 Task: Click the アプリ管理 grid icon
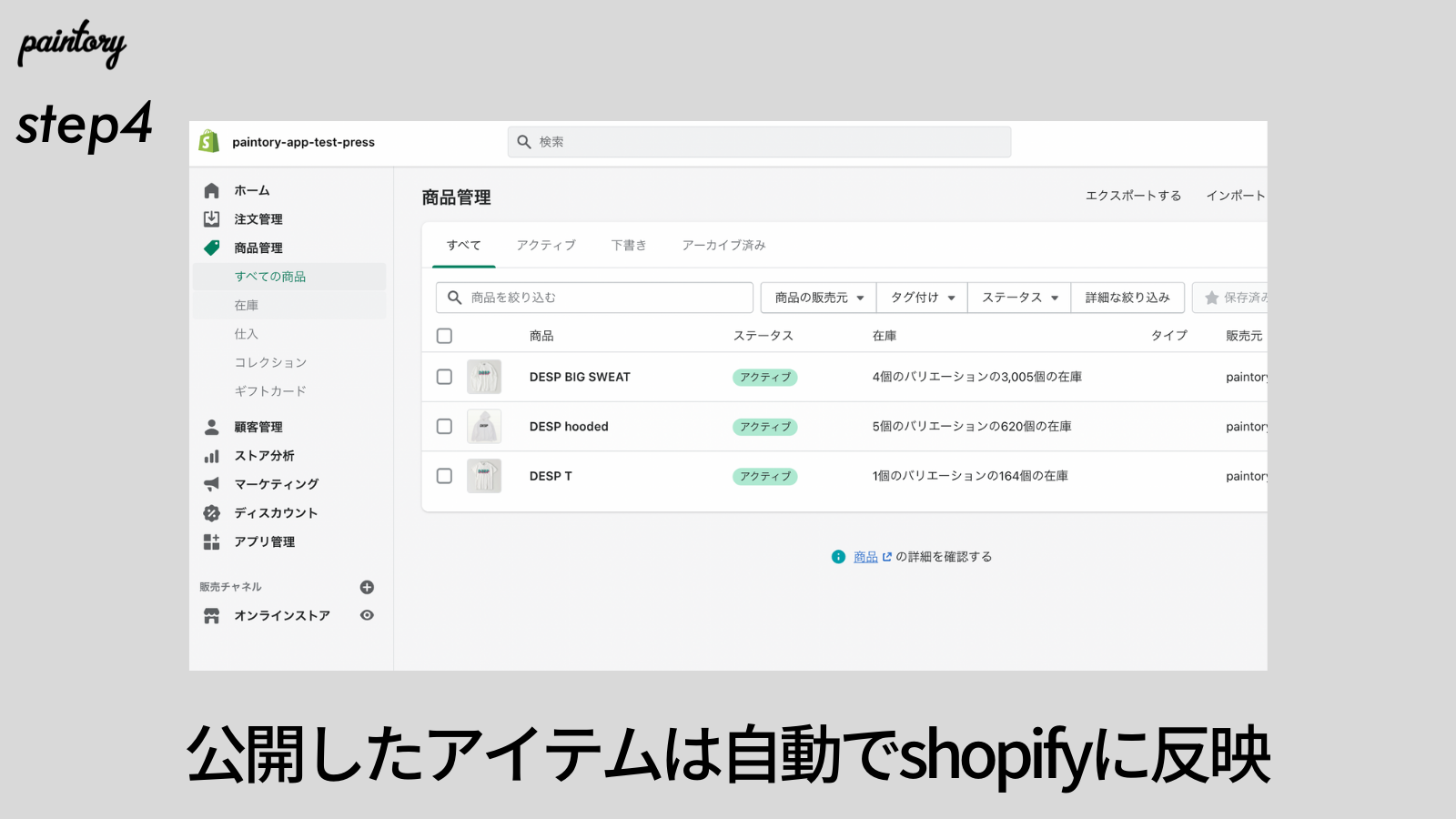click(x=211, y=541)
